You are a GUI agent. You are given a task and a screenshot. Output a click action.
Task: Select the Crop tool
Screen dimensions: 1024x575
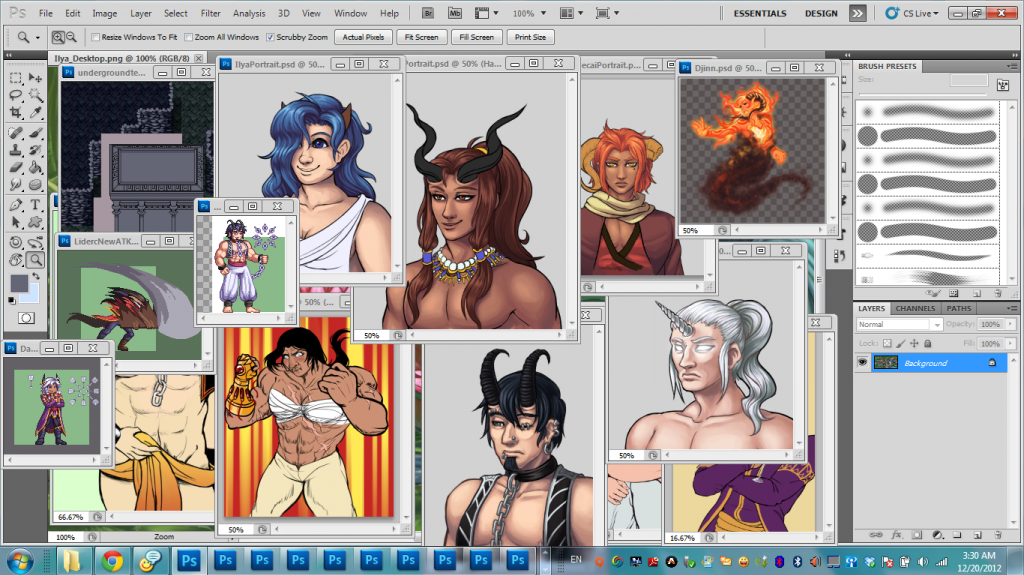pyautogui.click(x=16, y=112)
